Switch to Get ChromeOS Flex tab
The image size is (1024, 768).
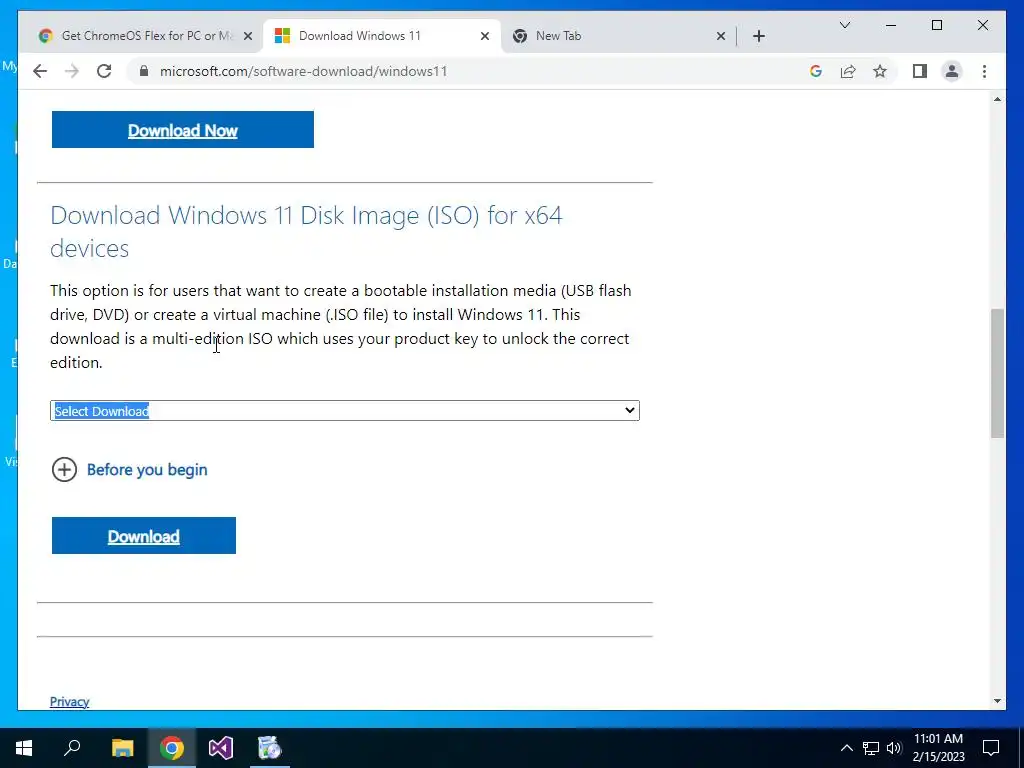(144, 36)
